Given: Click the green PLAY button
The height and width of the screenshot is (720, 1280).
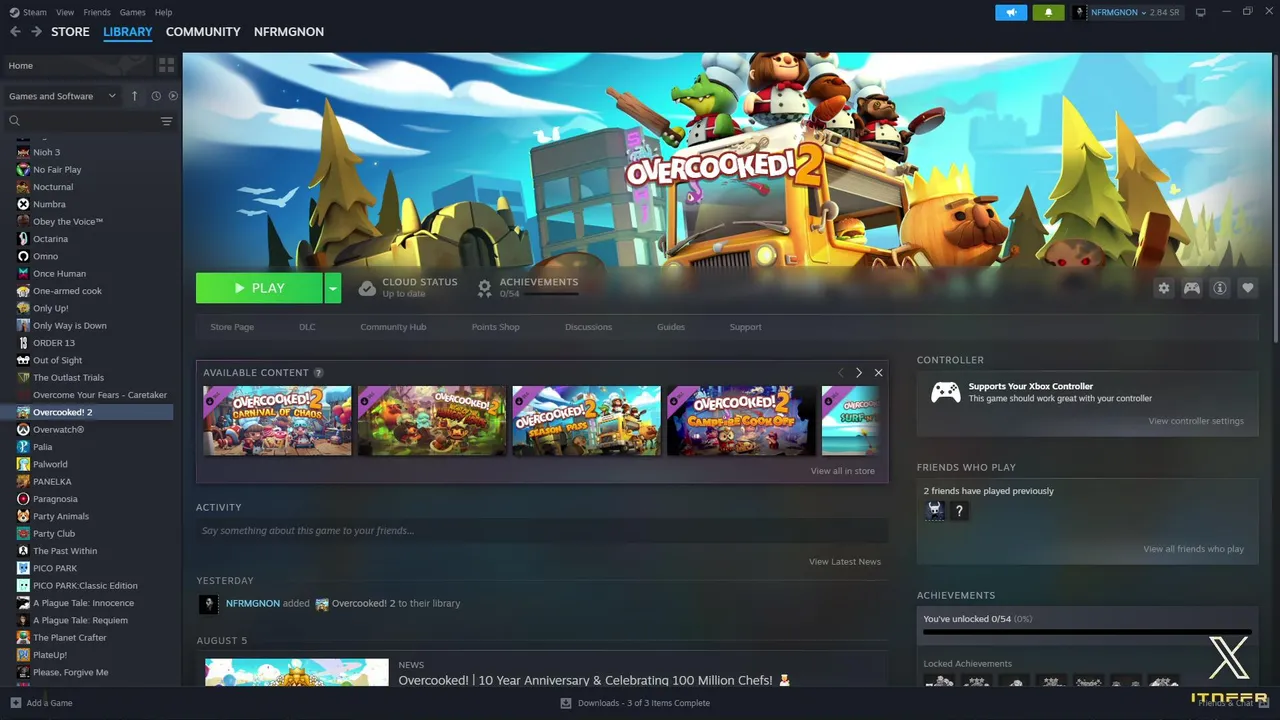Looking at the screenshot, I should pos(259,288).
